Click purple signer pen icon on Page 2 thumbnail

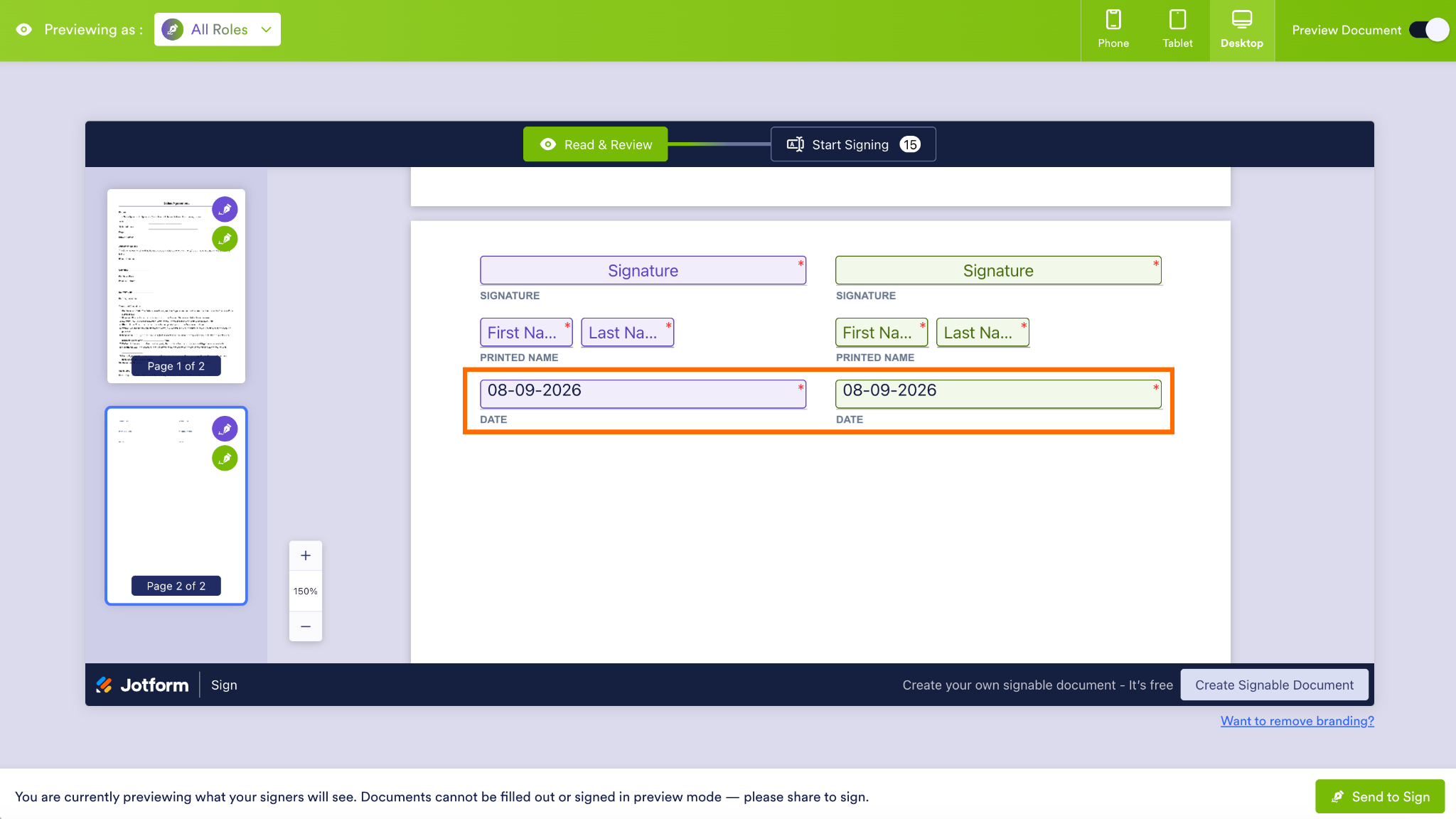click(x=225, y=429)
